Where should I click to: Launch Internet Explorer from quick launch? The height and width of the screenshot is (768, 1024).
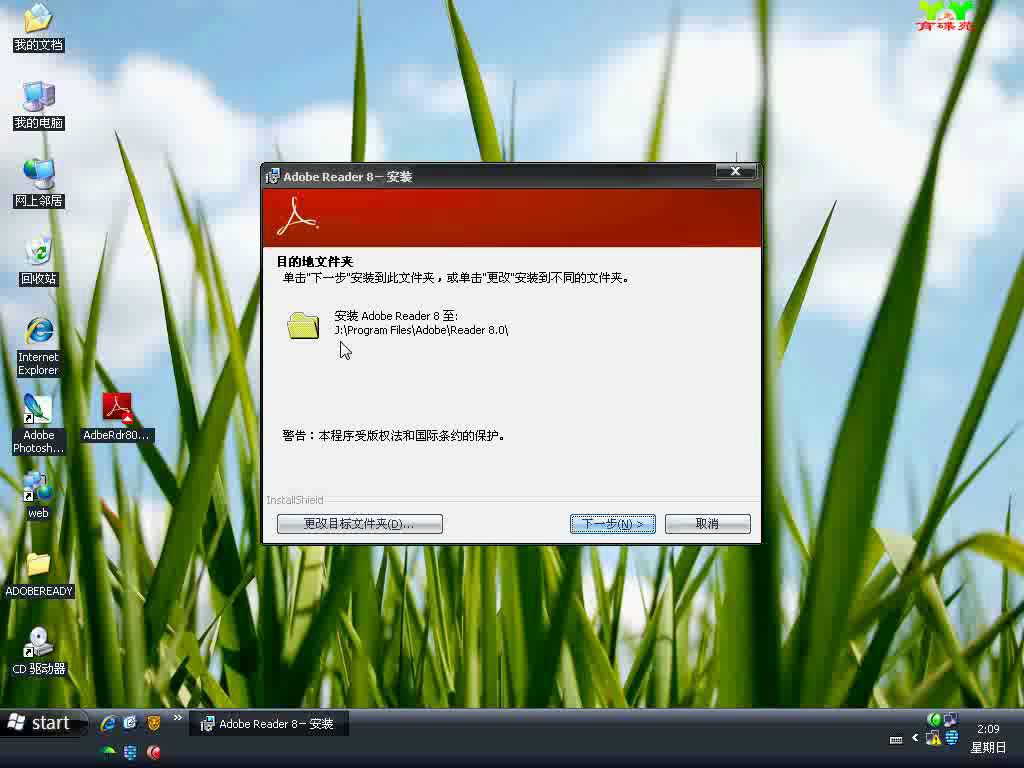click(x=108, y=723)
